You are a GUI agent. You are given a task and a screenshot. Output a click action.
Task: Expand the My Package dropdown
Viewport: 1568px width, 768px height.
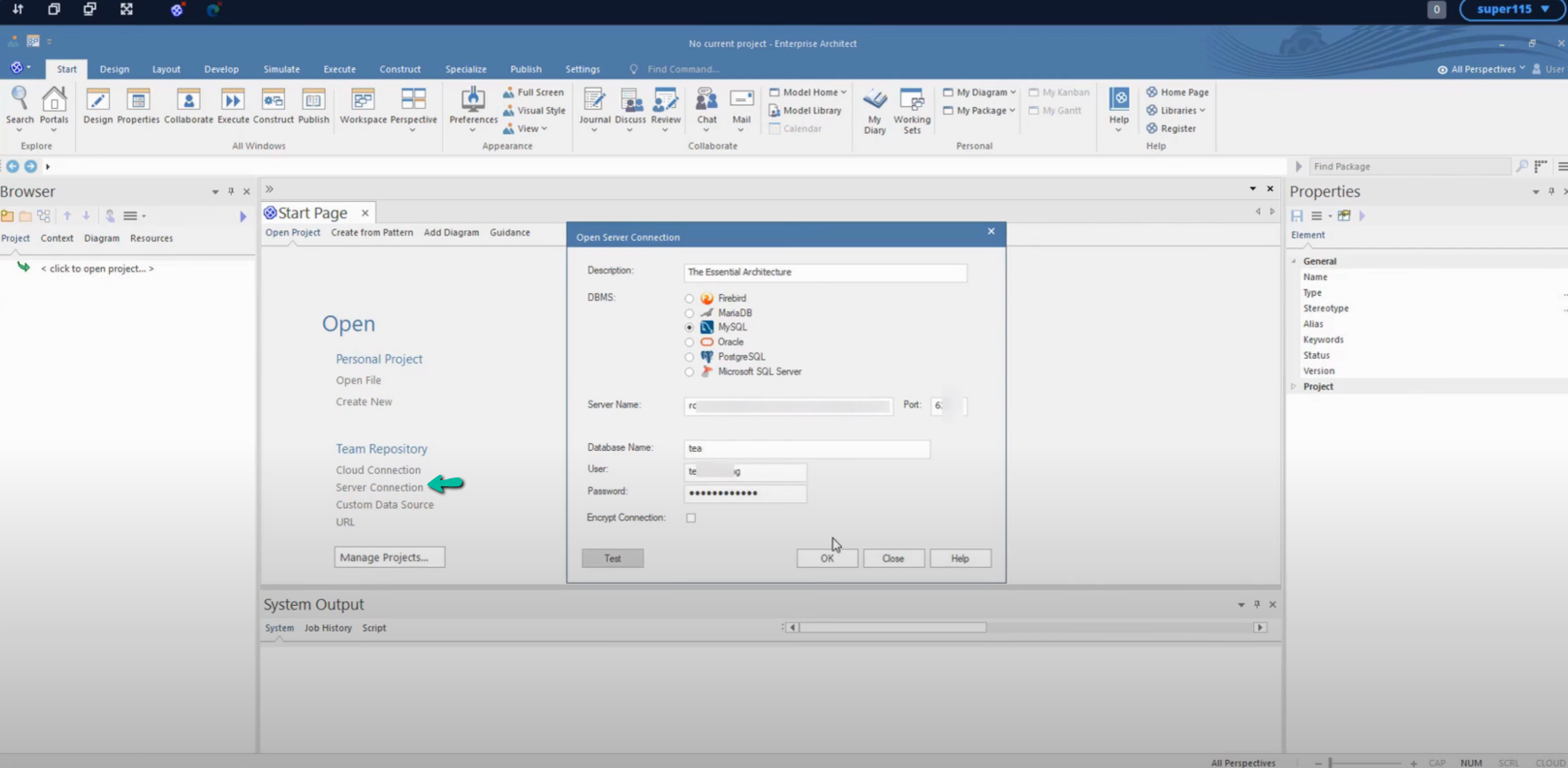click(1012, 111)
